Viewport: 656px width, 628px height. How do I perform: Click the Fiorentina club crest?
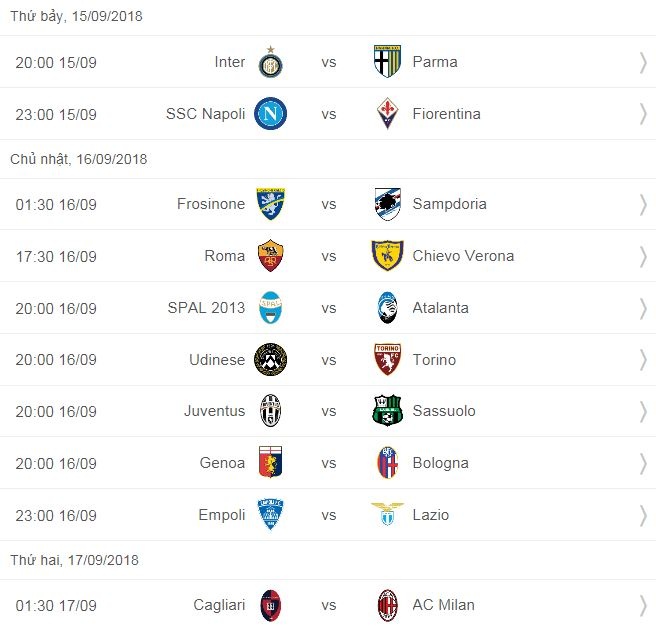pyautogui.click(x=387, y=114)
